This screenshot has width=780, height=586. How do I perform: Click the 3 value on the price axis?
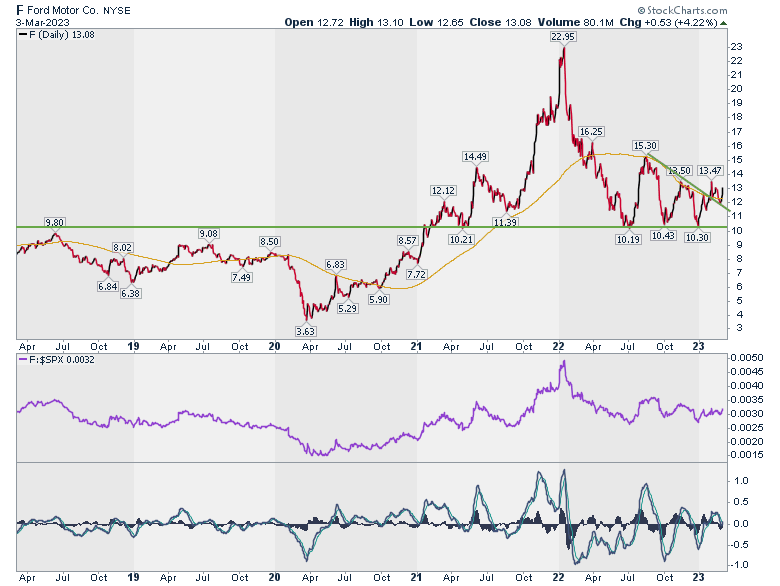[x=739, y=328]
